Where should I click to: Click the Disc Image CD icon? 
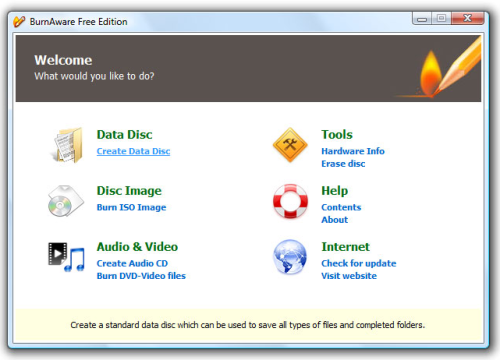66,201
